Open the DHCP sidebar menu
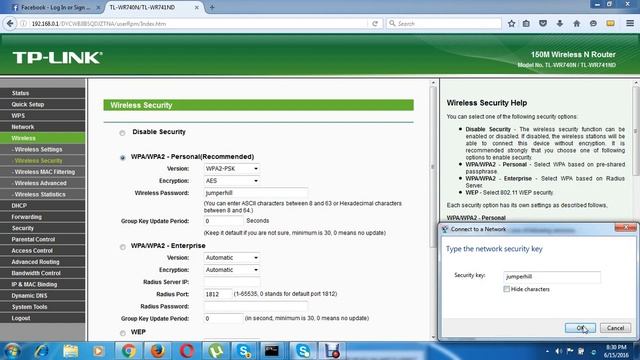Image resolution: width=640 pixels, height=360 pixels. [43, 206]
